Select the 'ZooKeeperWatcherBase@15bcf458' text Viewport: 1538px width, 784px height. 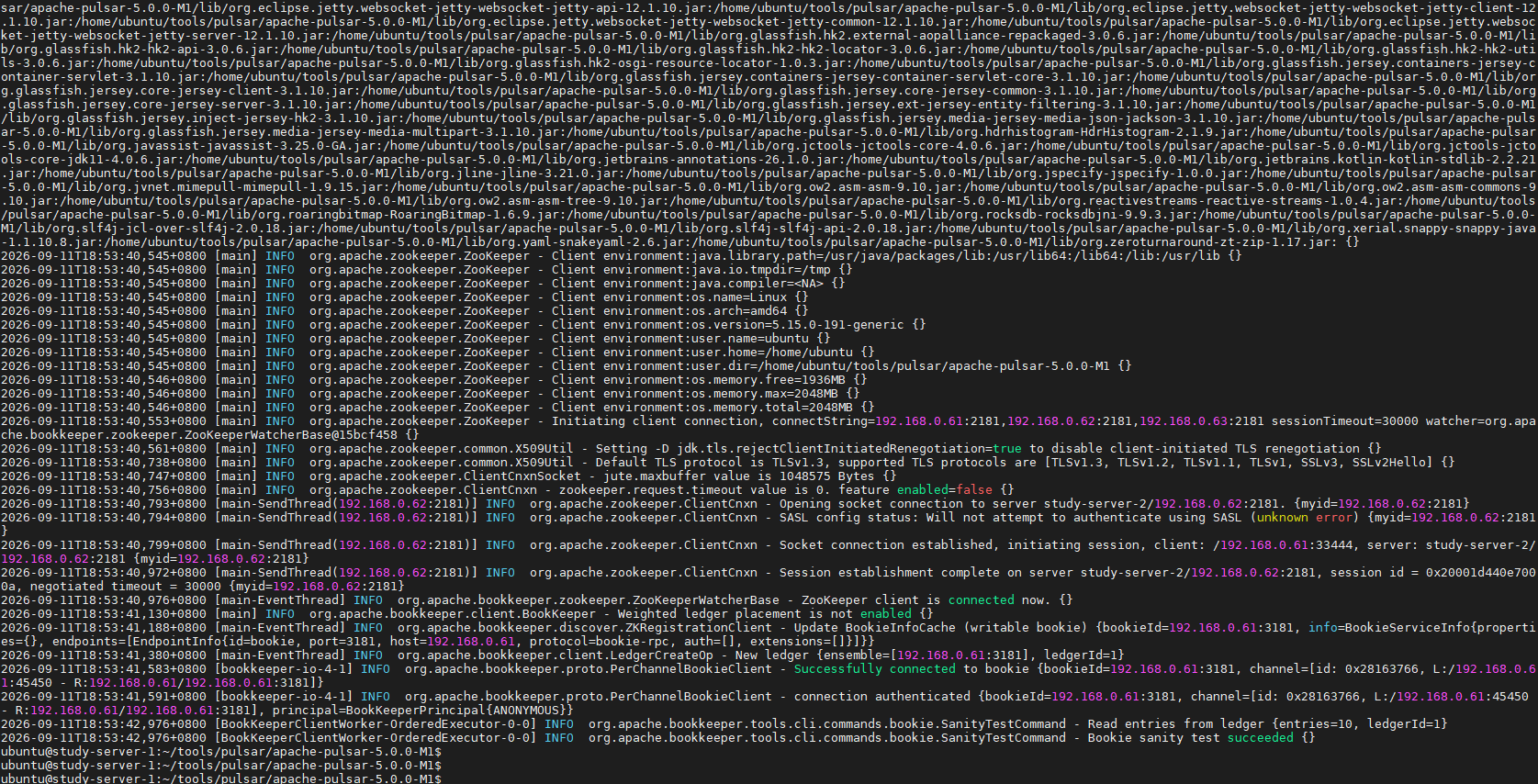click(291, 435)
